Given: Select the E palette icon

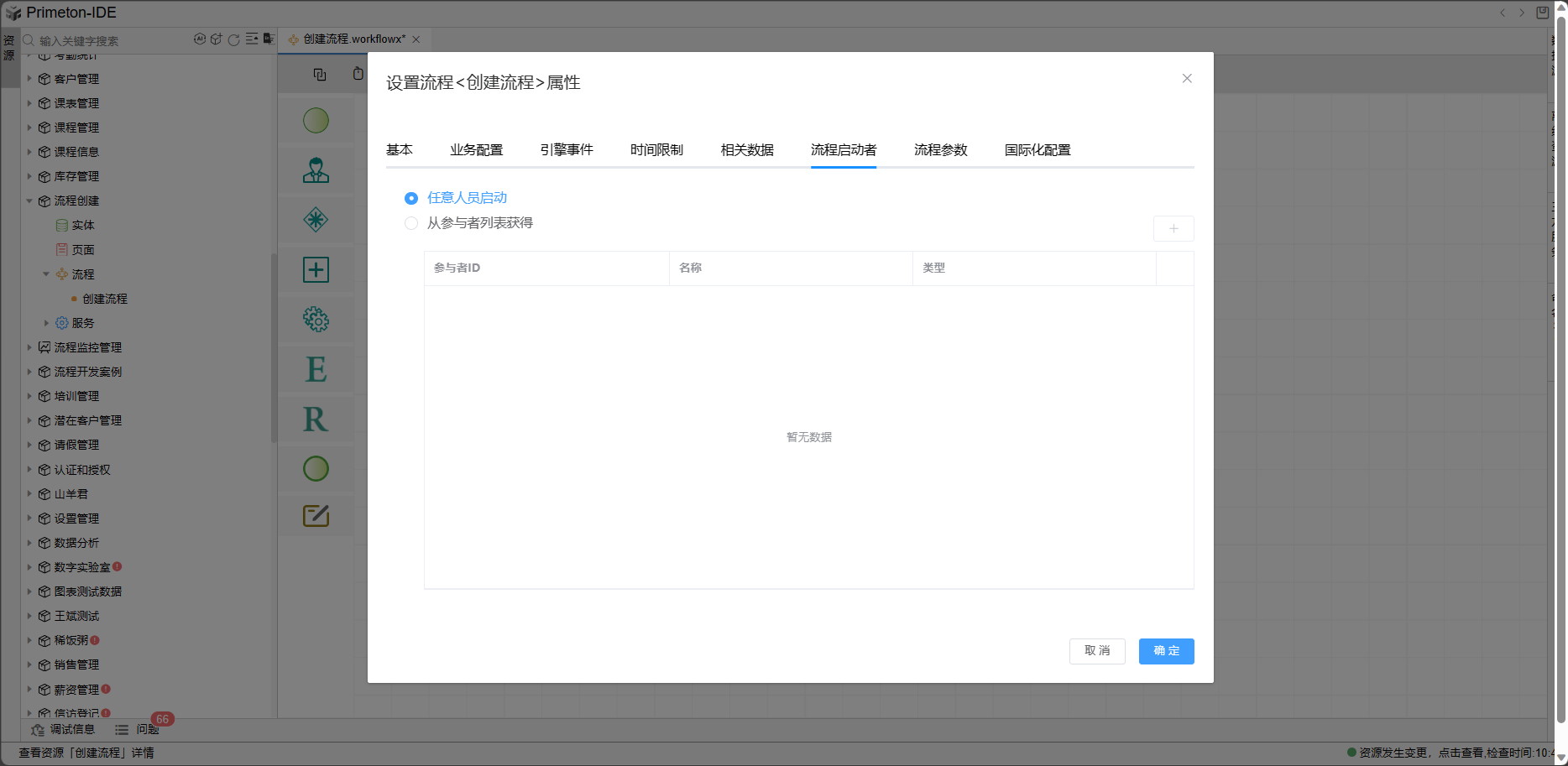Looking at the screenshot, I should (316, 369).
